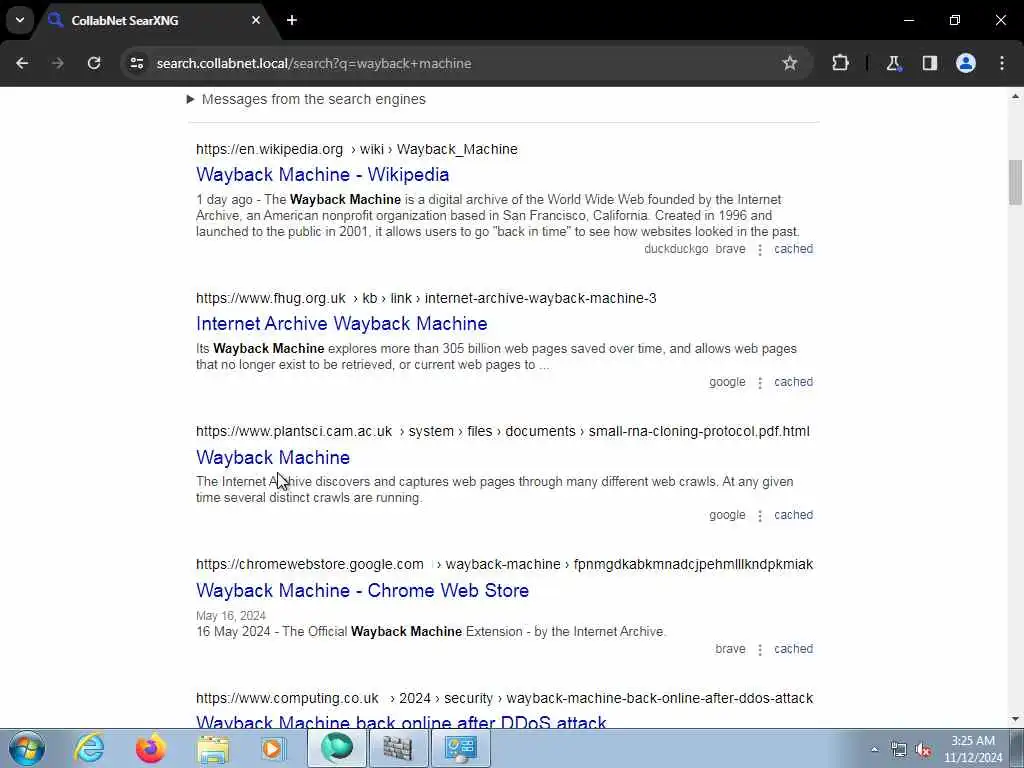Launch Firefox from the taskbar

pyautogui.click(x=150, y=748)
